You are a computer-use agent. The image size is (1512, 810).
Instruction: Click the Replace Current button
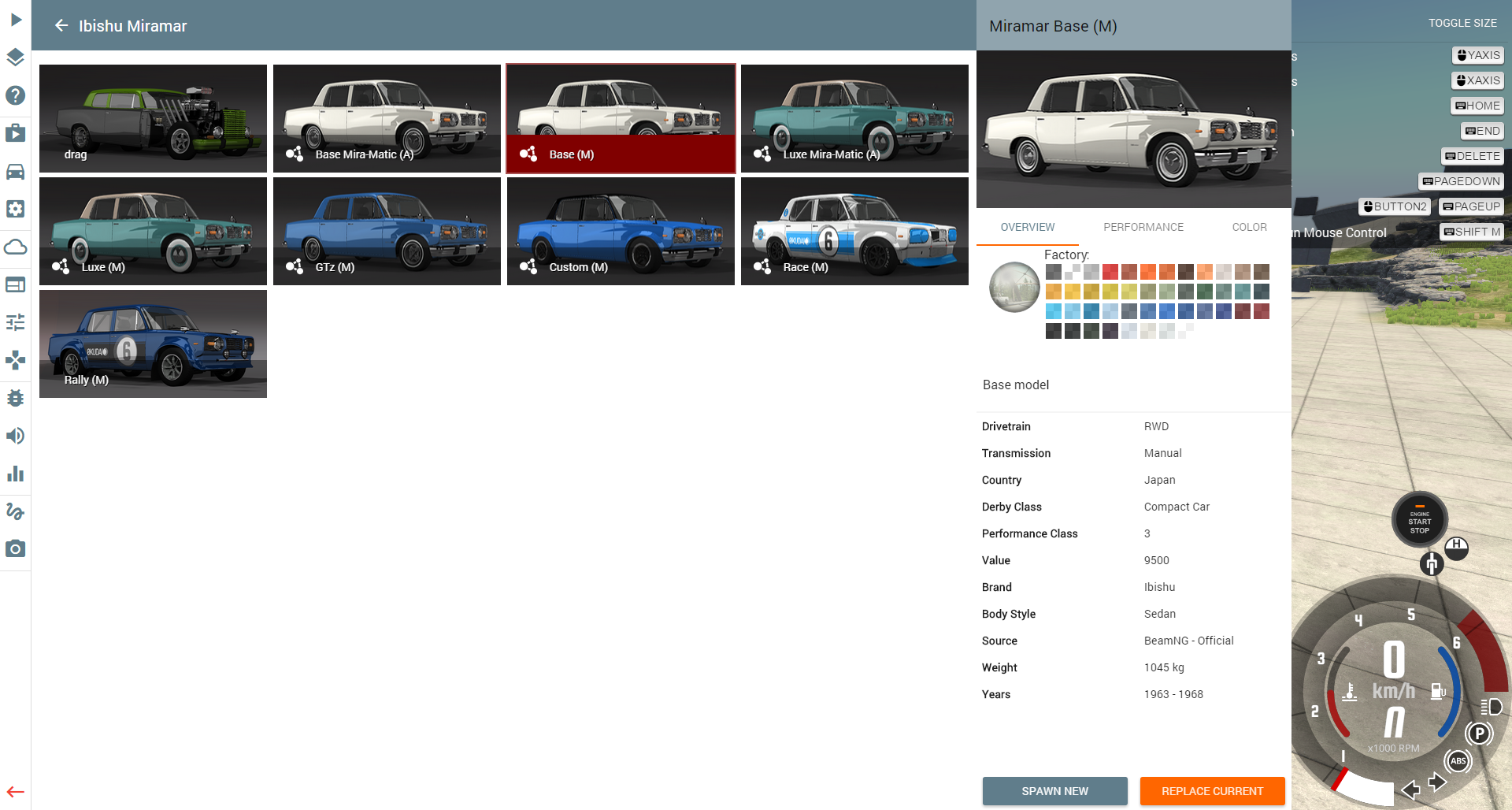coord(1213,791)
